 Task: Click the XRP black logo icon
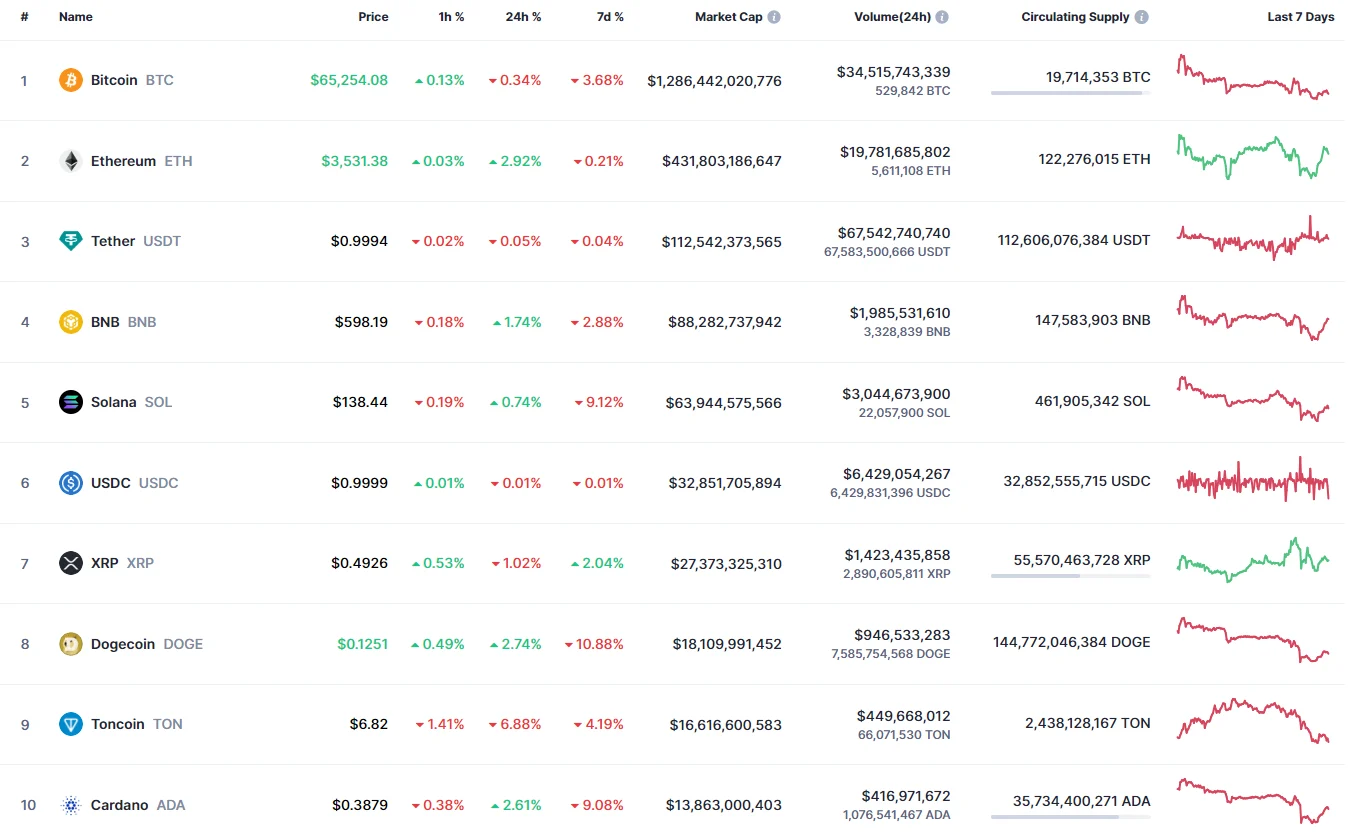pyautogui.click(x=71, y=563)
